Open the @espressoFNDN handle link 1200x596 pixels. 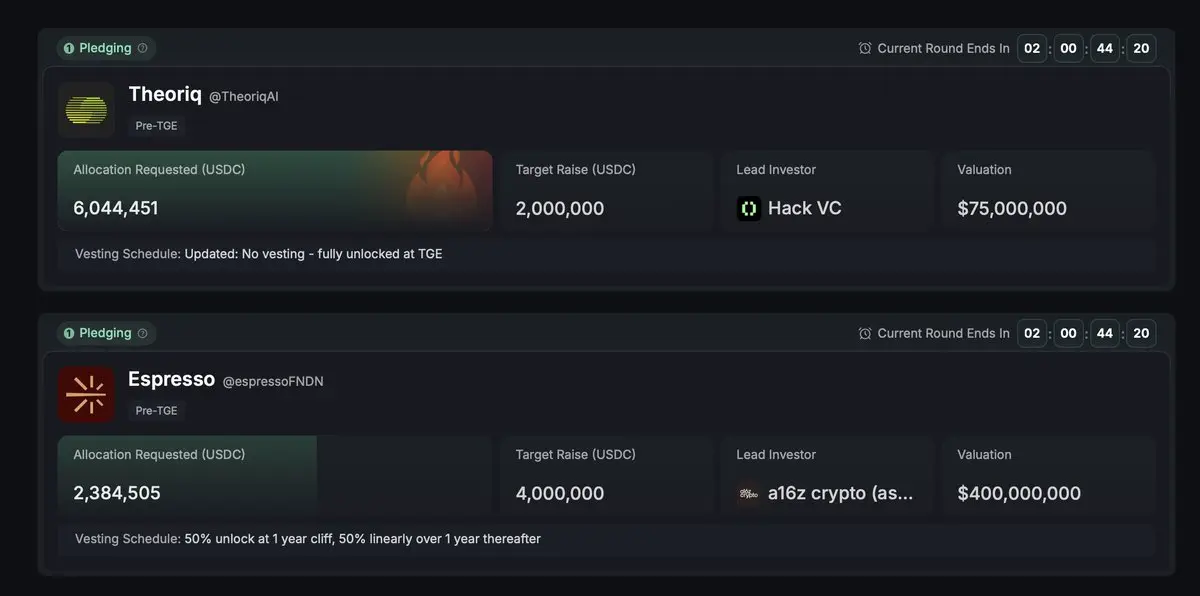tap(273, 381)
